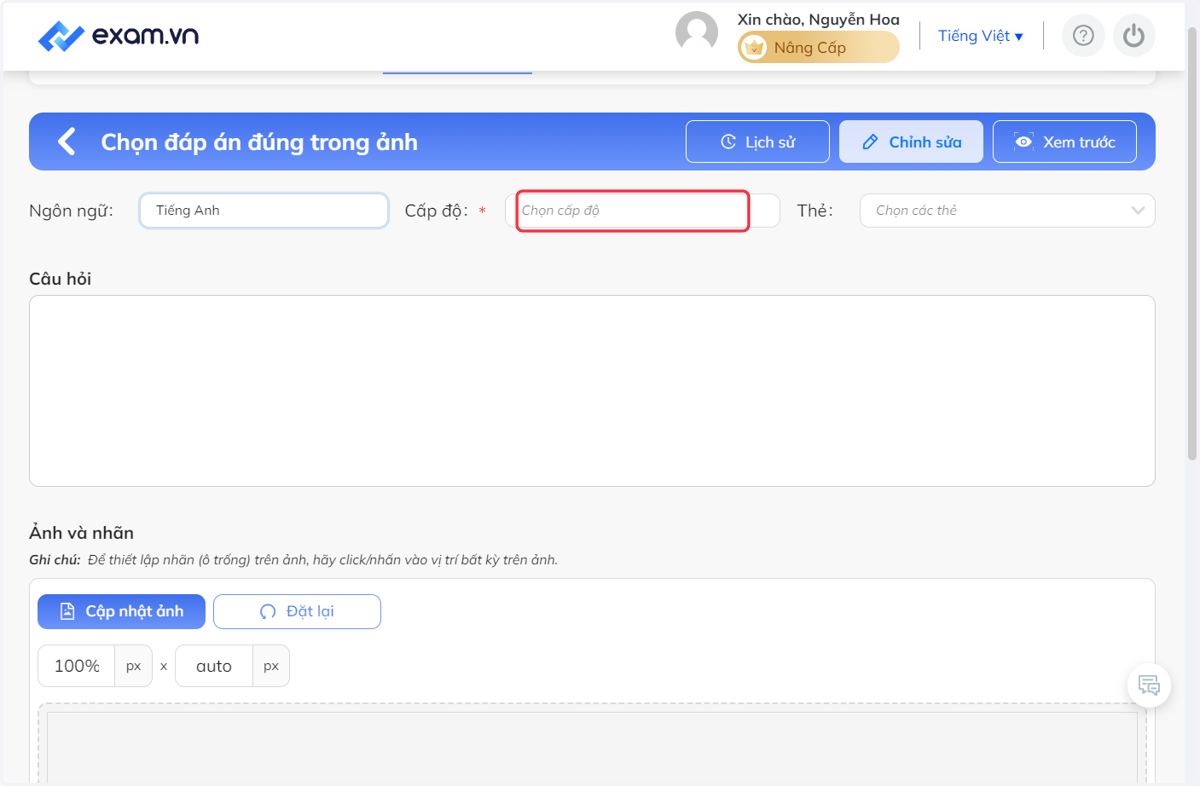The width and height of the screenshot is (1200, 786).
Task: Click inside the Câu hỏi text area
Action: coord(592,391)
